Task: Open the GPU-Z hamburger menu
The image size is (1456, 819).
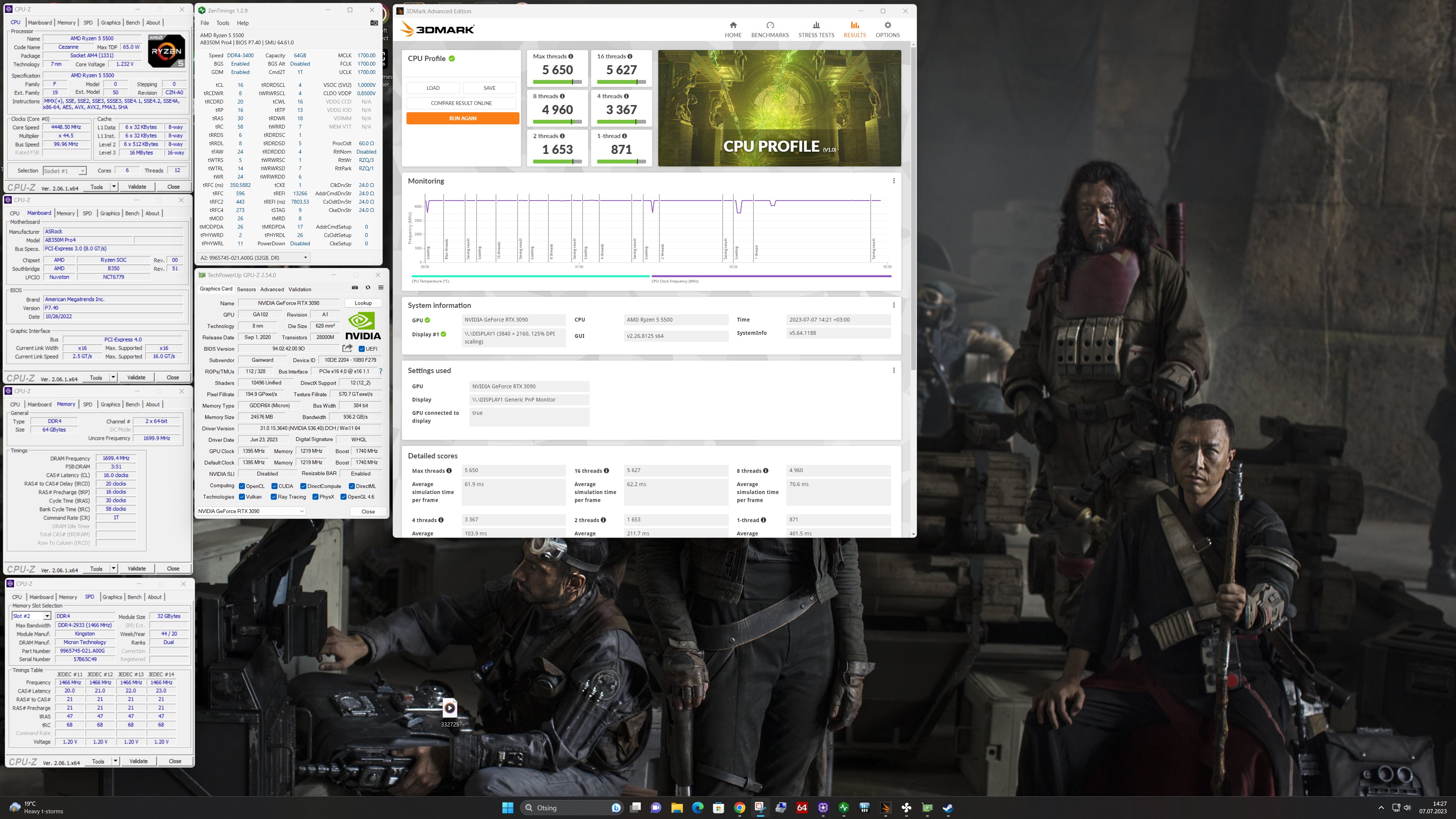Action: tap(381, 288)
